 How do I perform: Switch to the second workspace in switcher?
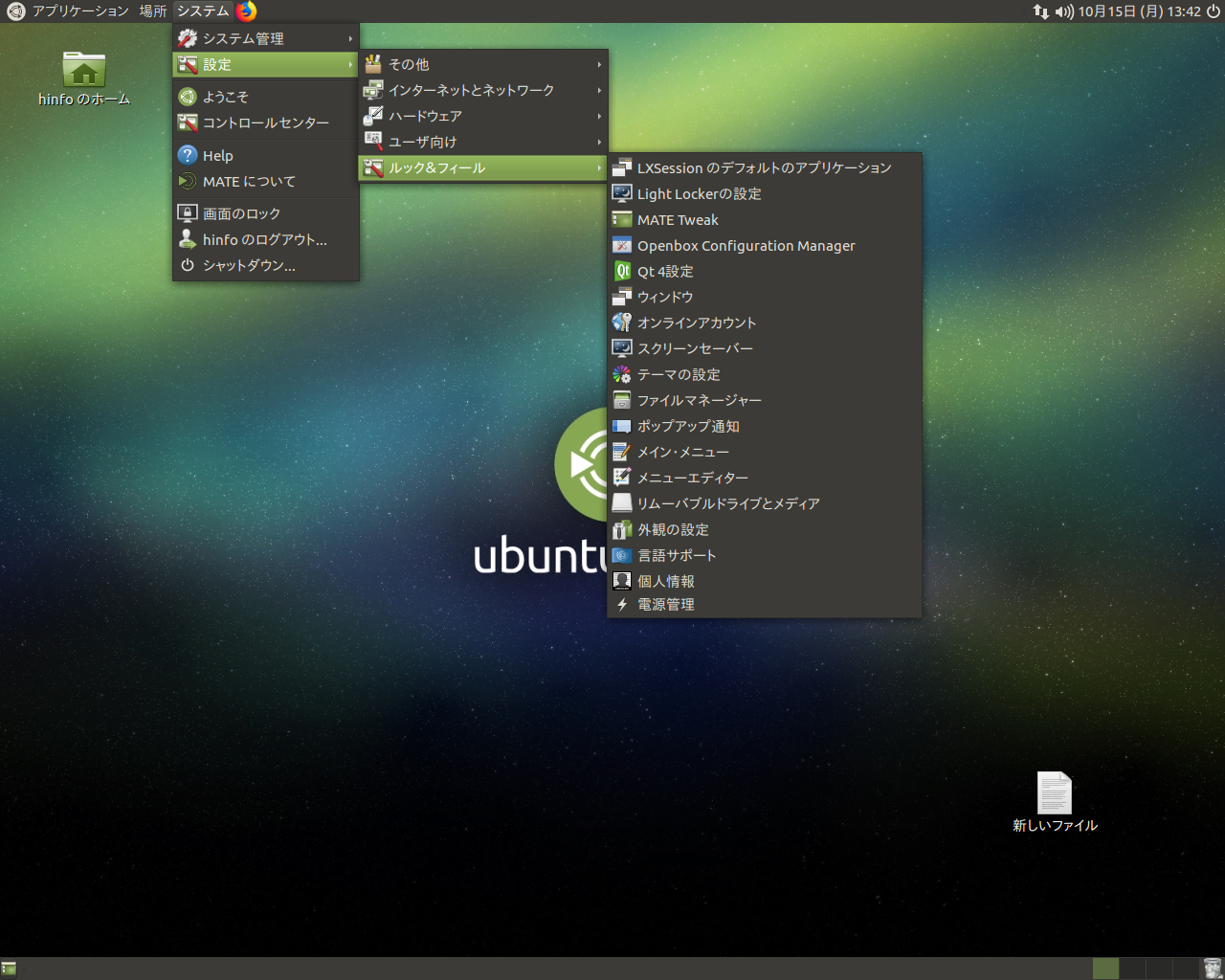point(1132,969)
